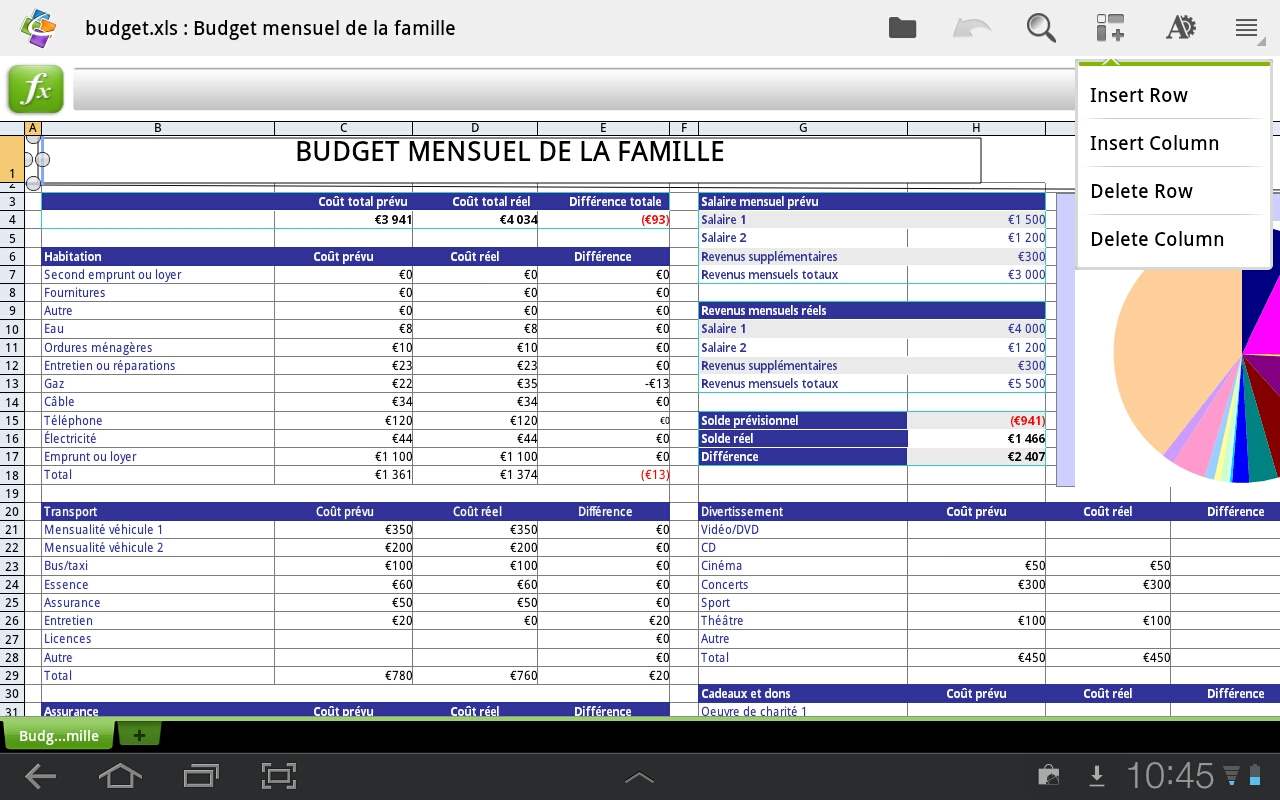This screenshot has width=1280, height=800.
Task: Select row header 18
Action: coord(12,475)
